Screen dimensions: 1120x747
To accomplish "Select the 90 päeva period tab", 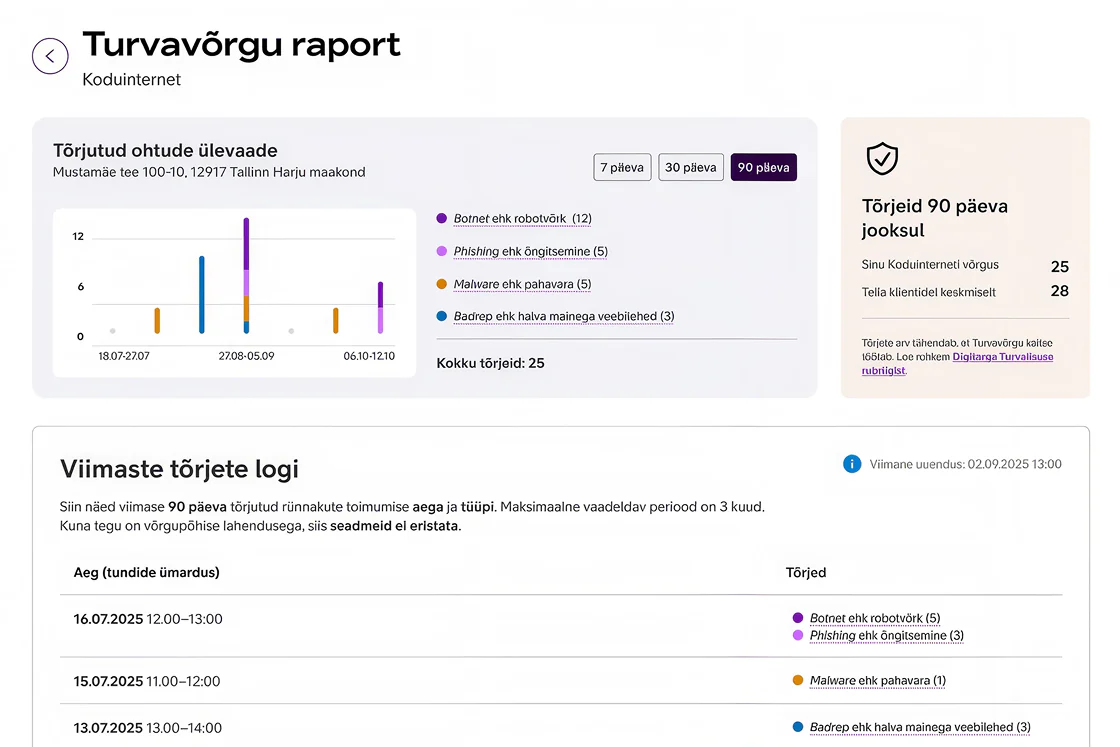I will click(x=764, y=167).
